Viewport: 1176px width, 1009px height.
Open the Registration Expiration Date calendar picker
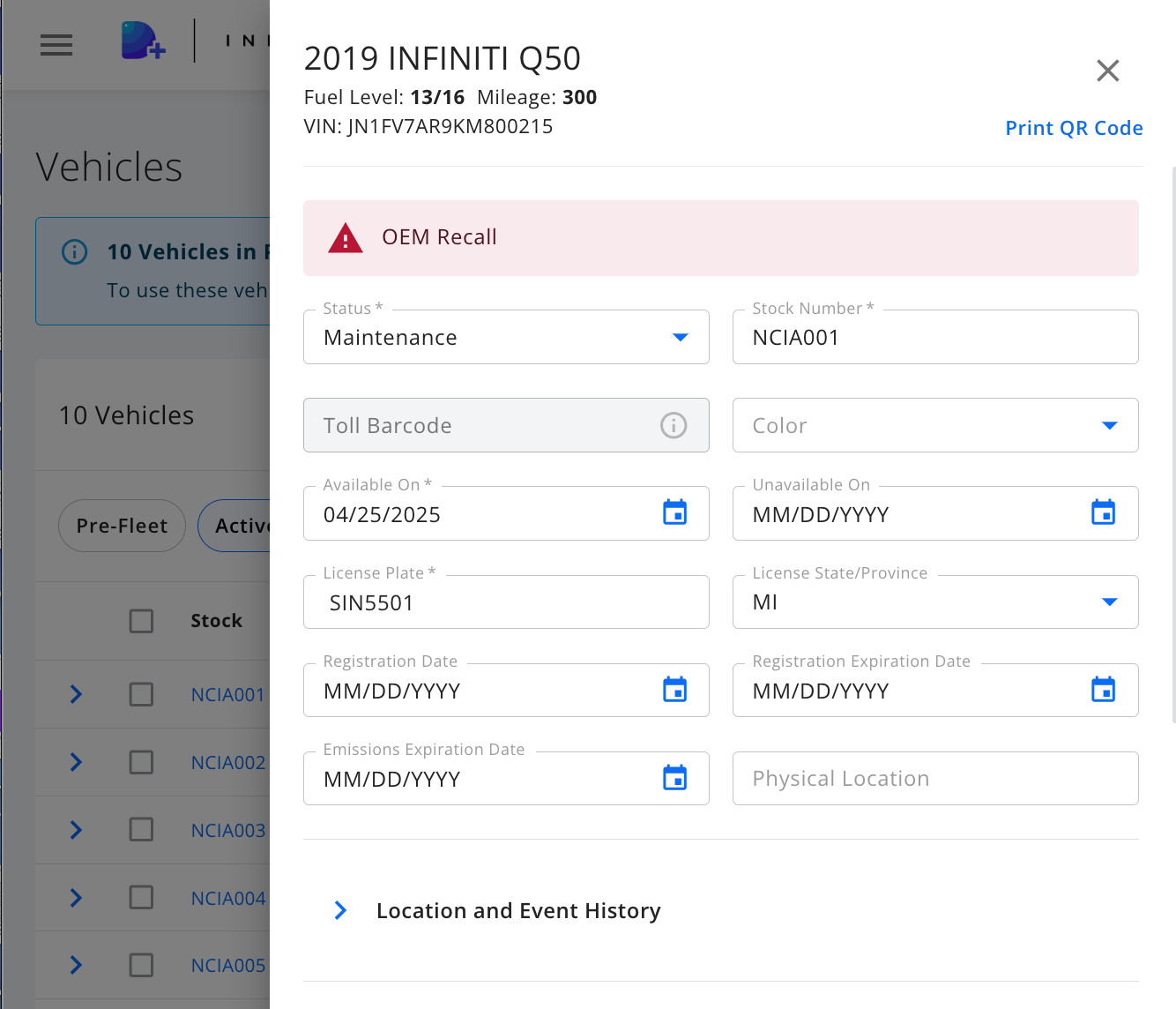pos(1104,690)
